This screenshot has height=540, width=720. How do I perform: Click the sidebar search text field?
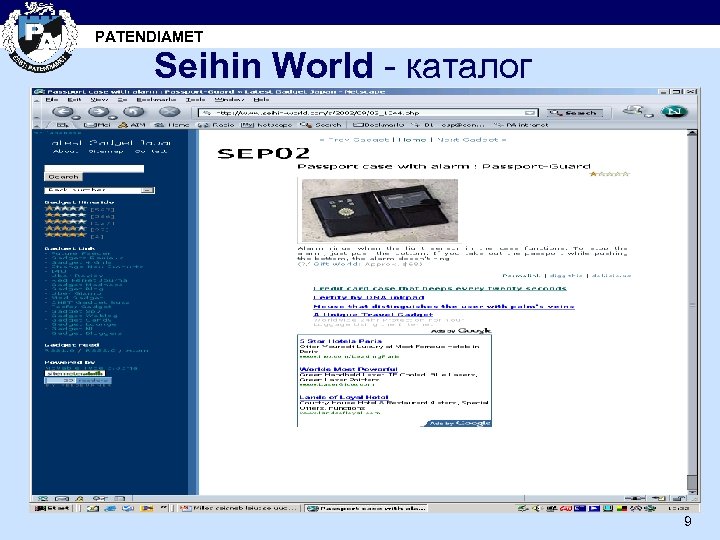[x=93, y=167]
